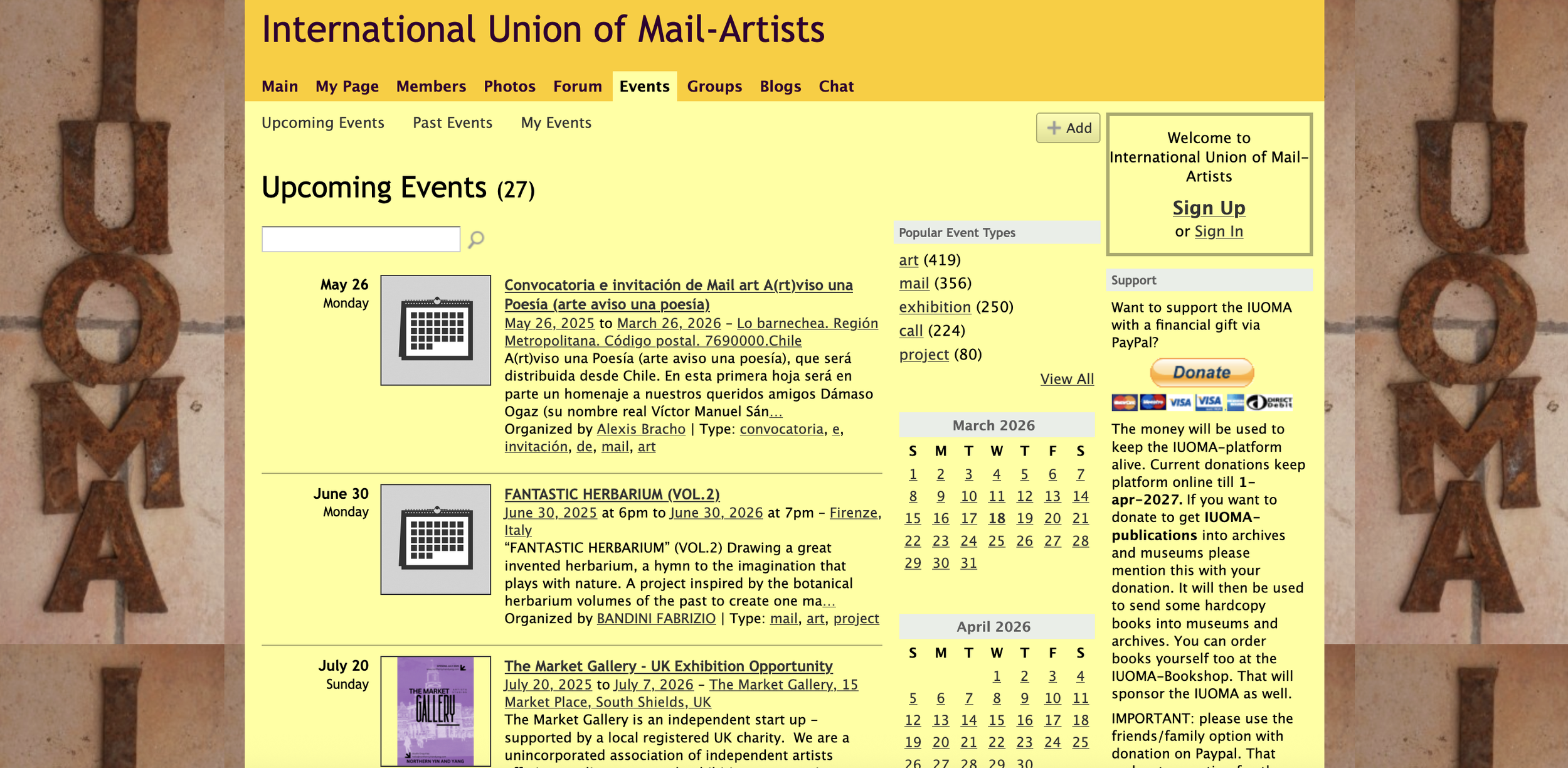
Task: Click the Sign Up link
Action: (1209, 208)
